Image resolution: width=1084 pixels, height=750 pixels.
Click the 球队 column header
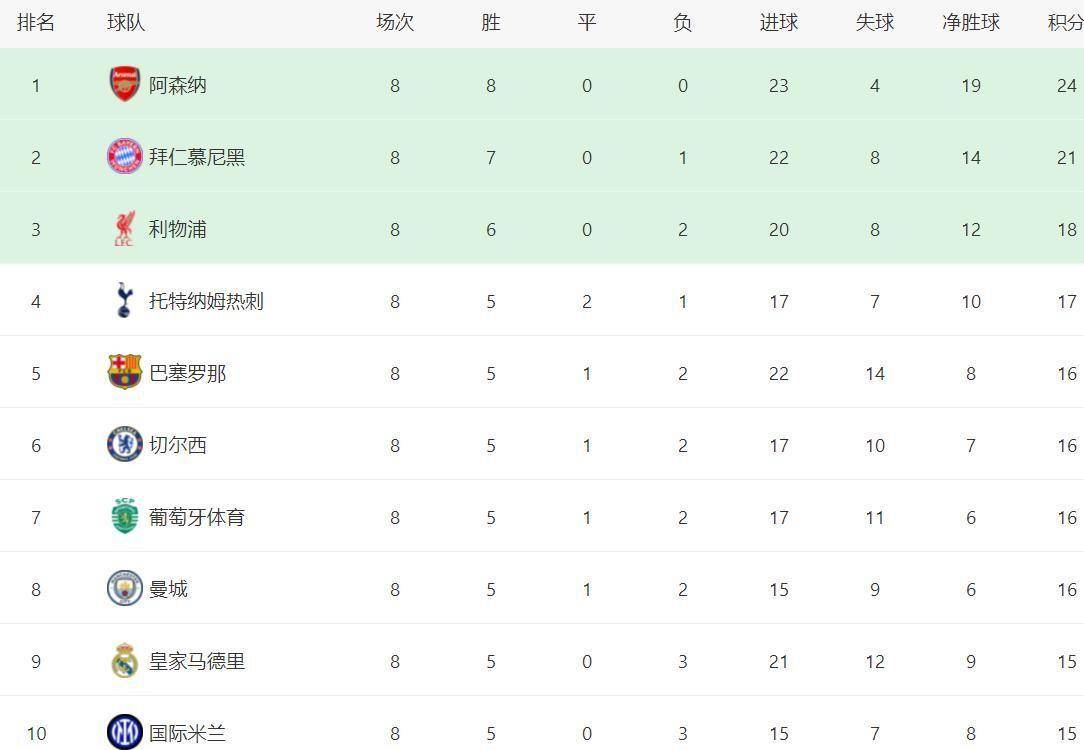[x=126, y=23]
